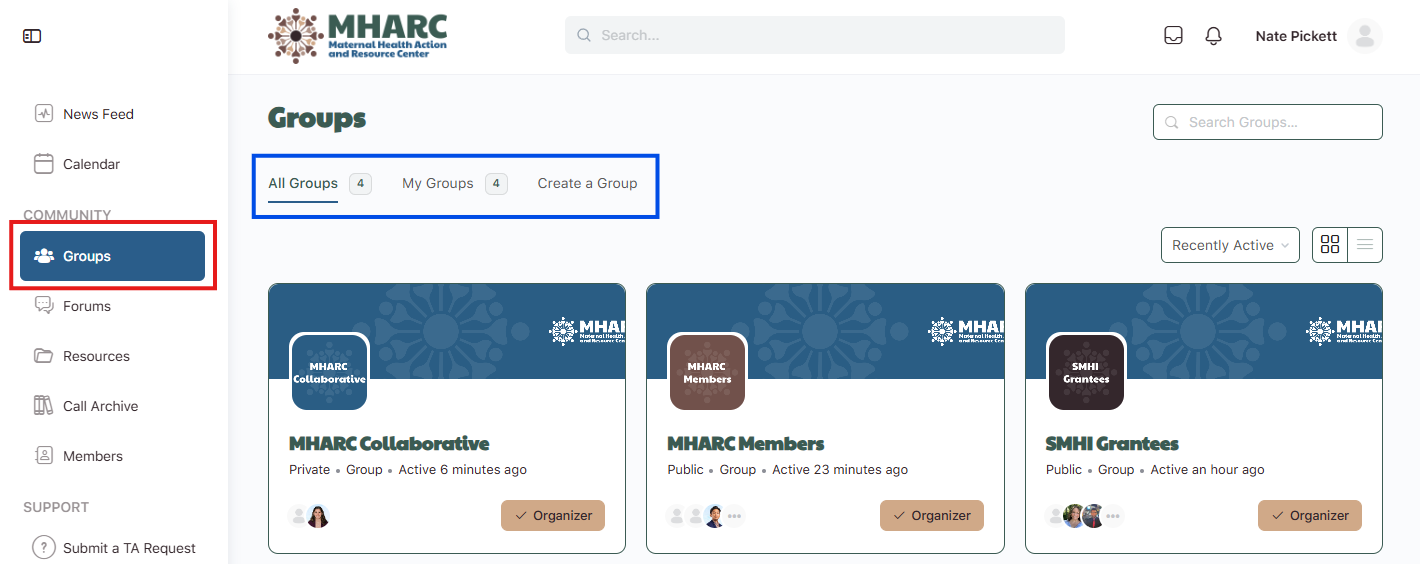Open Organizer options for MHARC Members
This screenshot has width=1420, height=564.
click(931, 515)
